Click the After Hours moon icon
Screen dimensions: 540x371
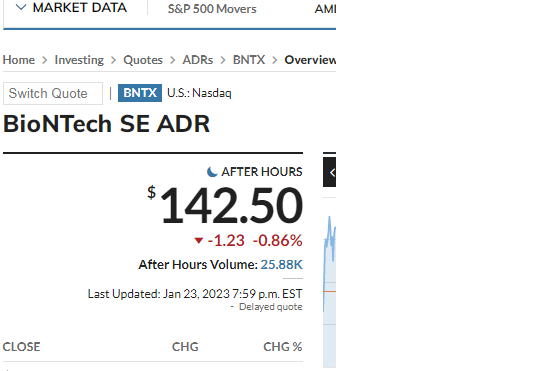212,172
